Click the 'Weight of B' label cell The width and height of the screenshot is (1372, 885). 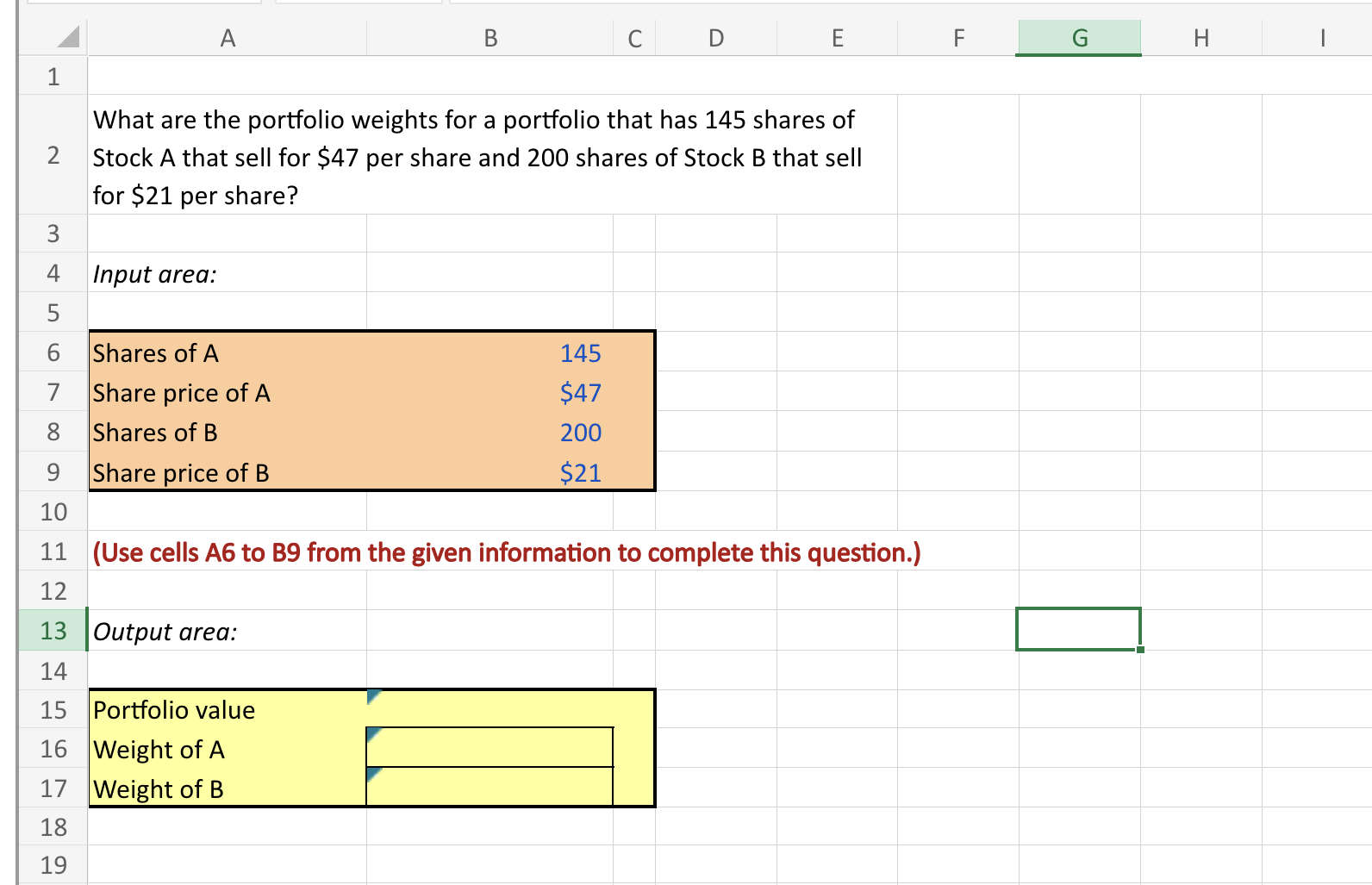coord(228,788)
